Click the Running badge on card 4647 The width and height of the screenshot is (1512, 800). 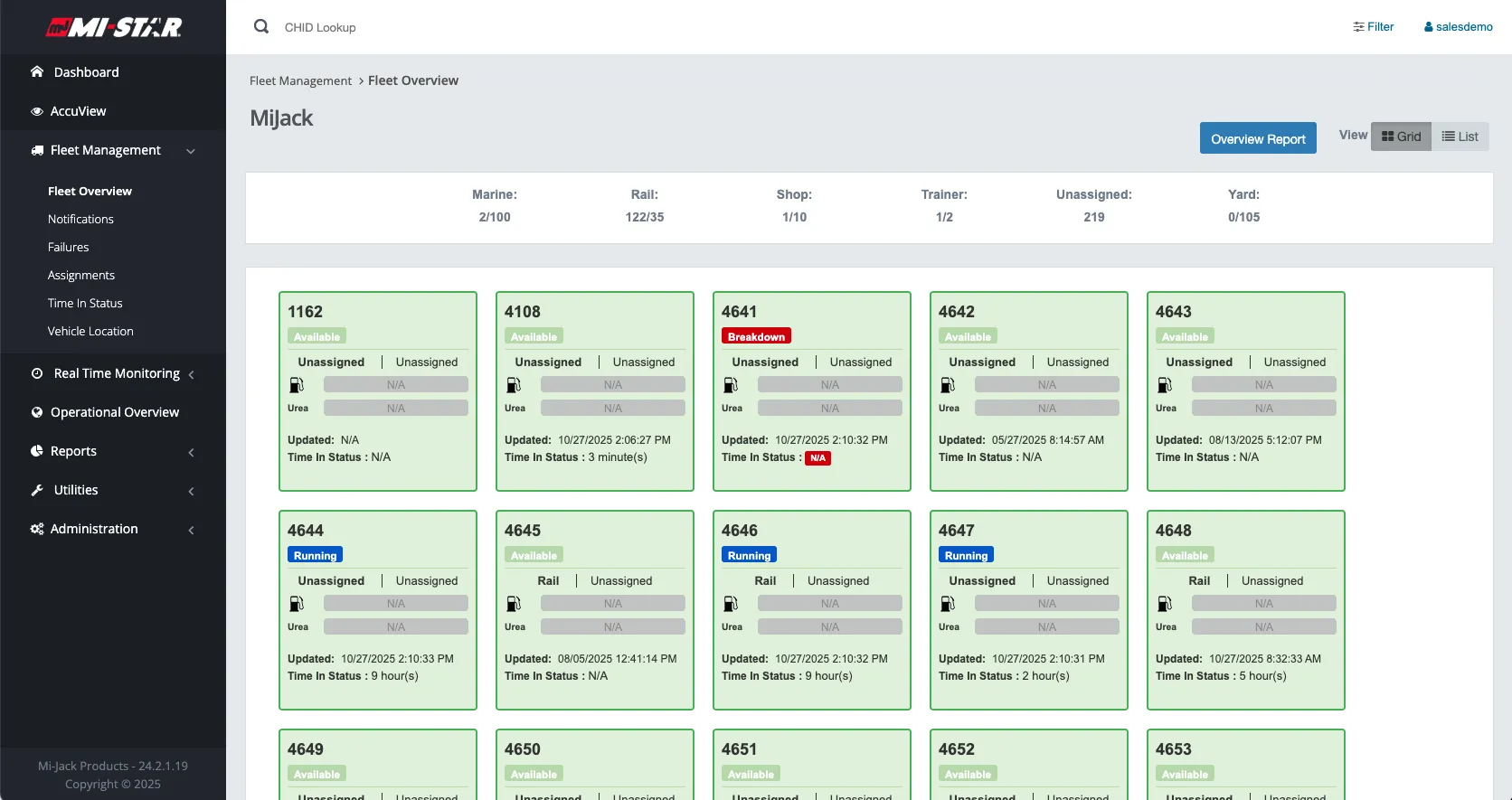point(966,555)
